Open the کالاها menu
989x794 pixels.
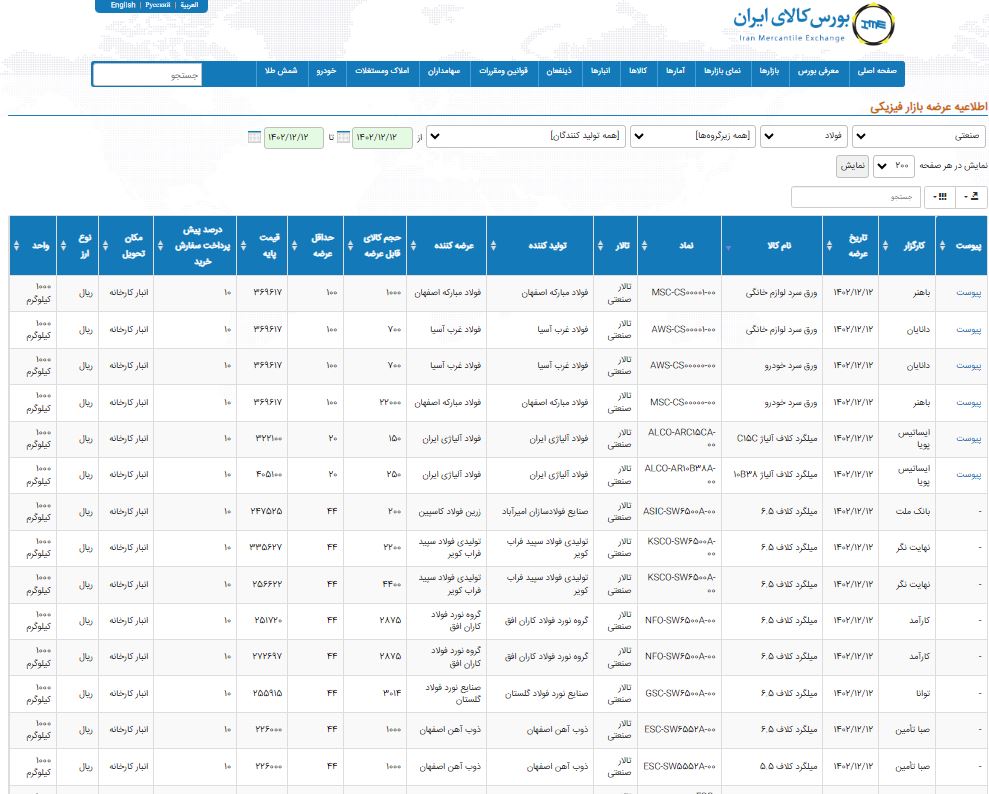(638, 71)
